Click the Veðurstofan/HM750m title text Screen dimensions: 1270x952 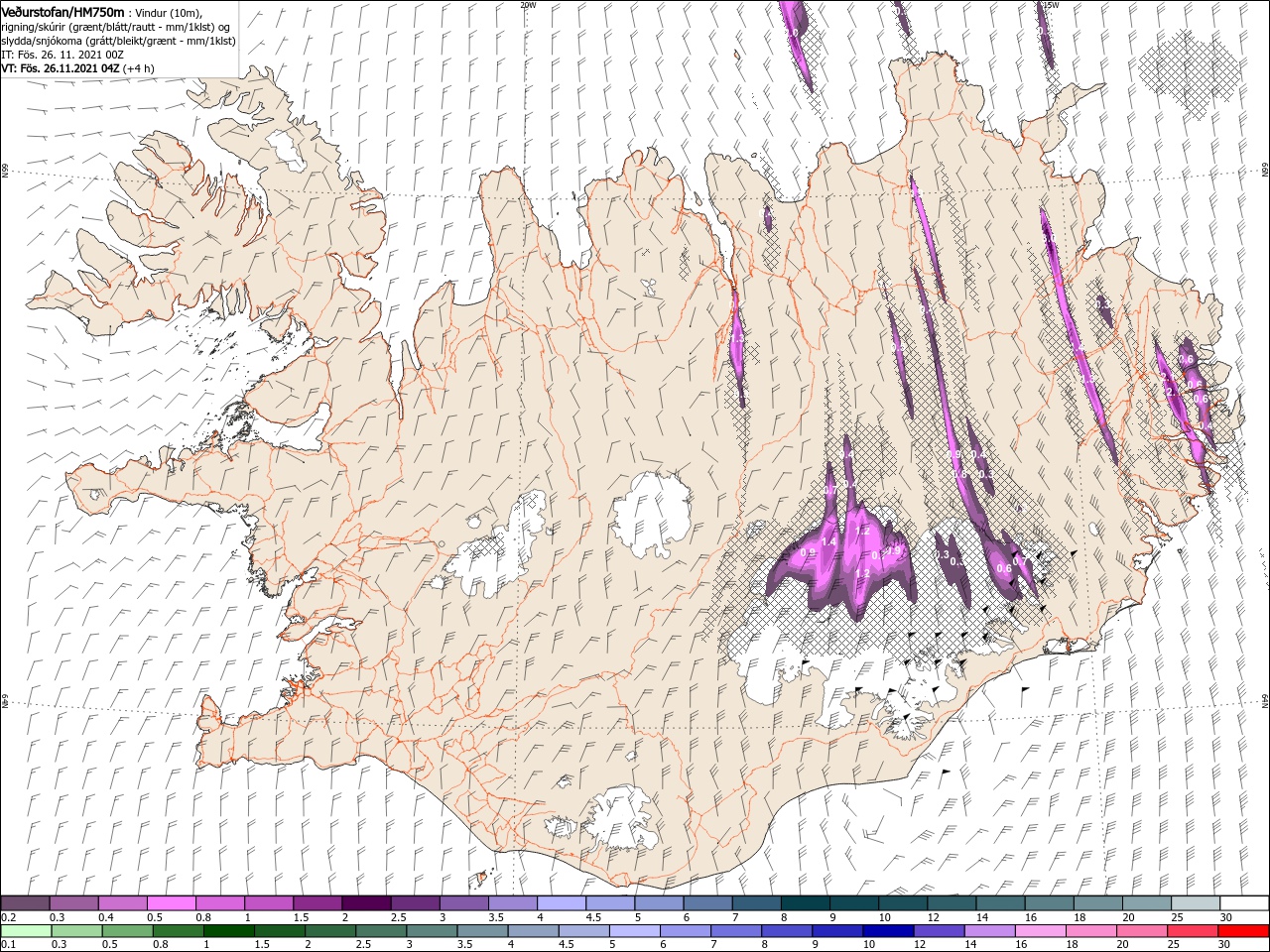coord(63,12)
